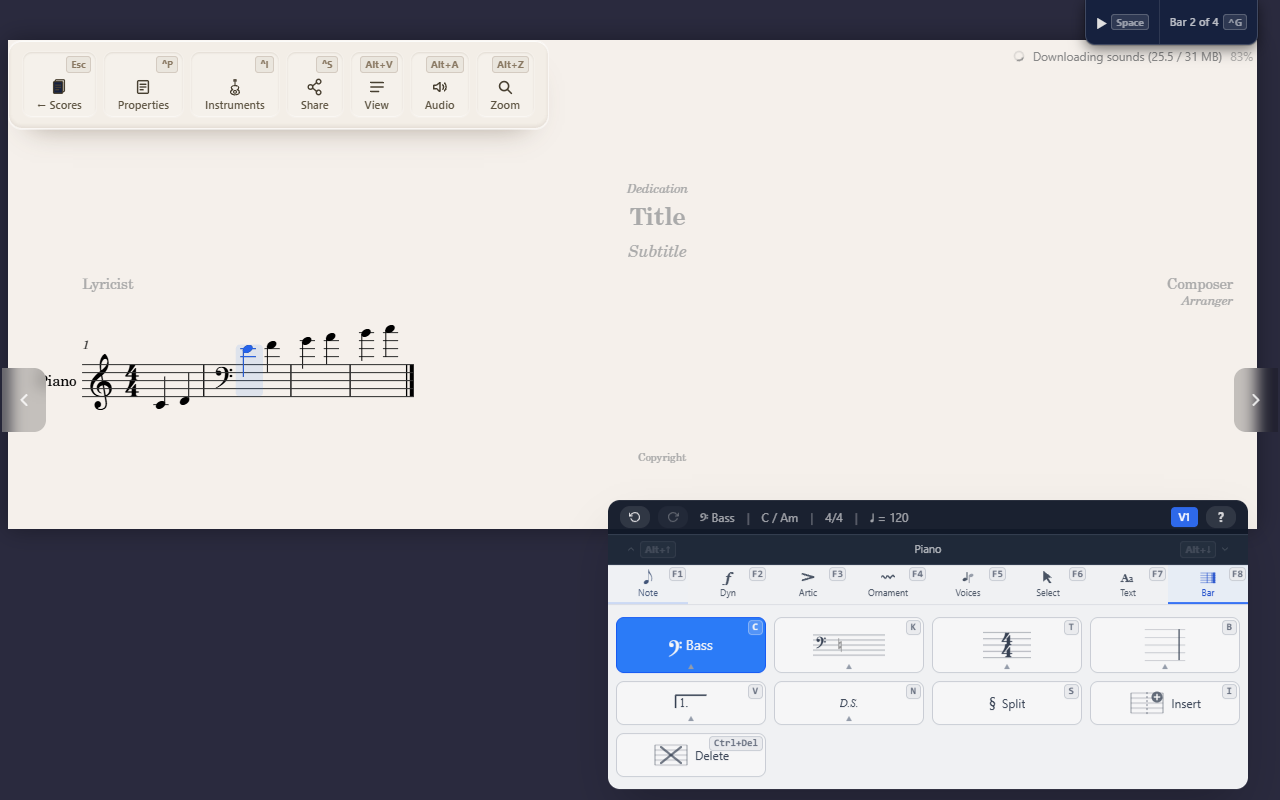Edit the Arranger text
Image resolution: width=1280 pixels, height=800 pixels.
click(x=1207, y=301)
